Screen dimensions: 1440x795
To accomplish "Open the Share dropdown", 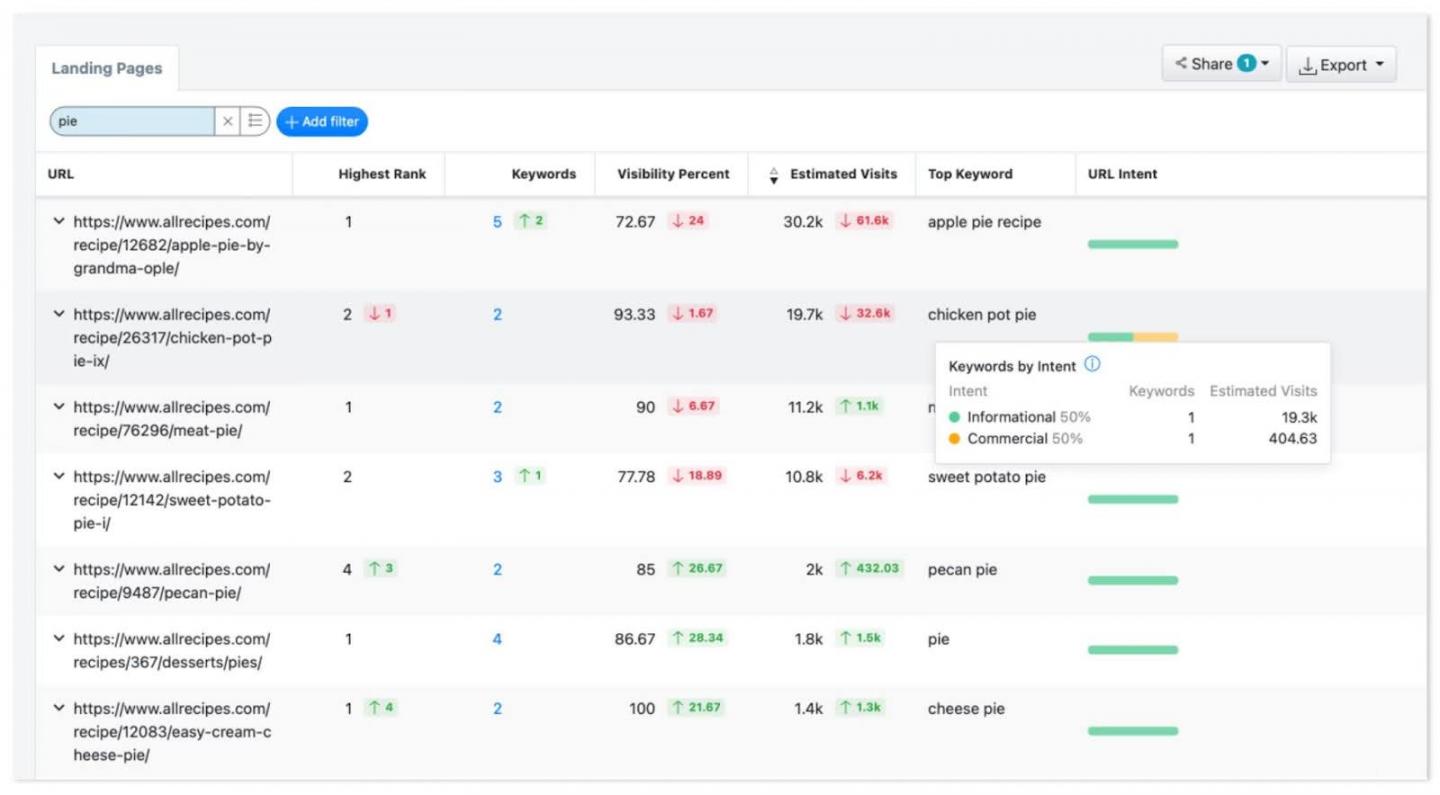I will click(1221, 64).
